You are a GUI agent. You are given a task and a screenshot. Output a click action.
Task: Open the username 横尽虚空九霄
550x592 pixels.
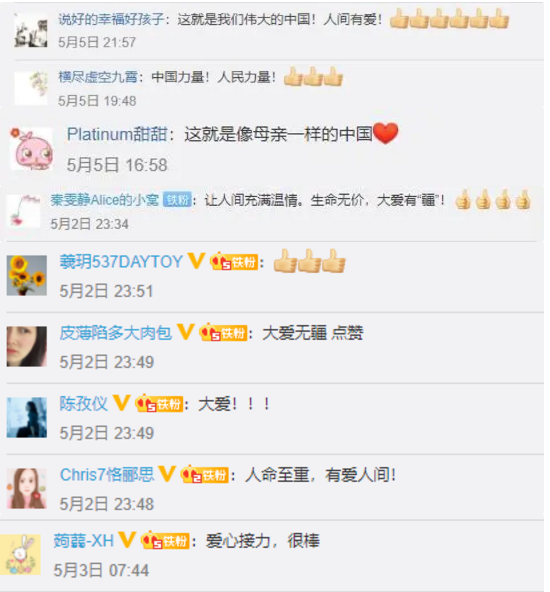tap(98, 77)
